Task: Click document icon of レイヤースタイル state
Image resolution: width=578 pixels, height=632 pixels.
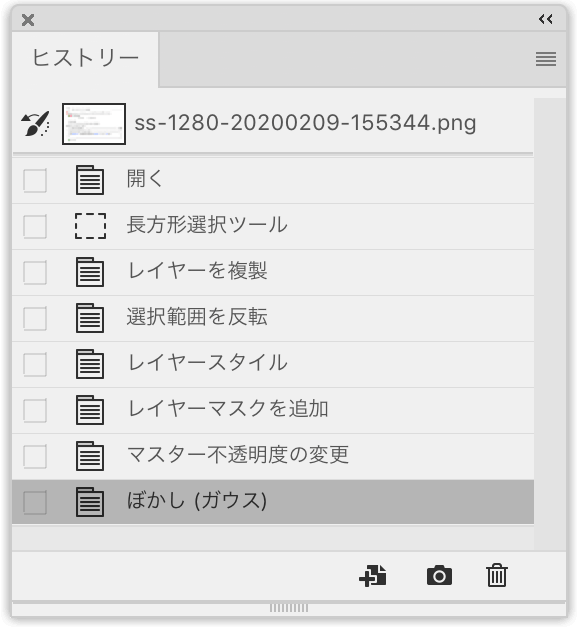Action: (90, 364)
